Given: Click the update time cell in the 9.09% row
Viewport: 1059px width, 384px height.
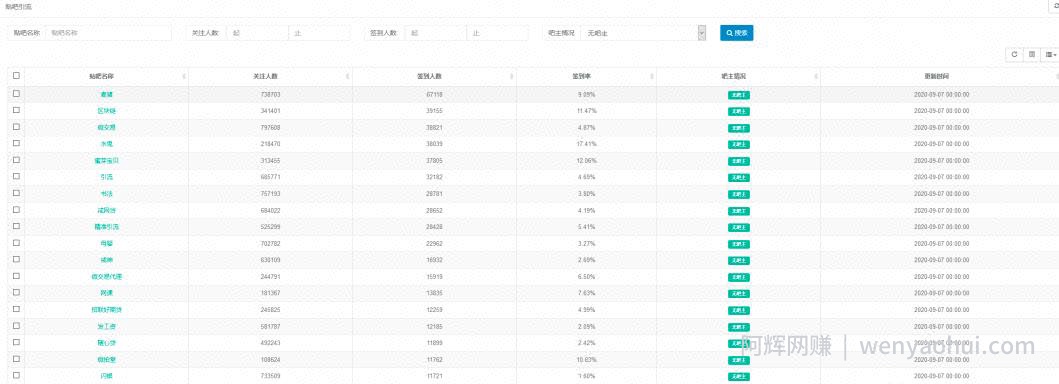Looking at the screenshot, I should (x=941, y=94).
